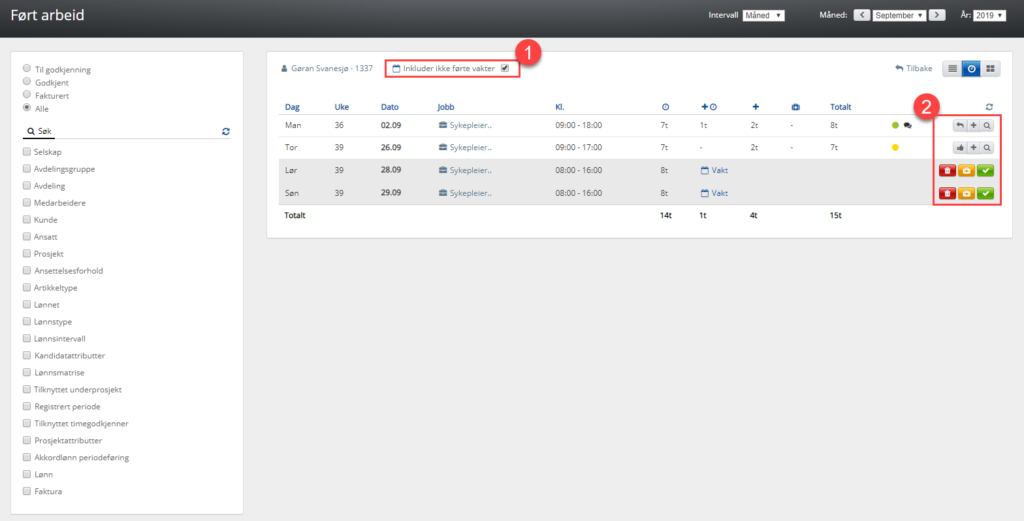Confirm Sunday 29.09 shift with green checkmark
Viewport: 1024px width, 521px height.
click(985, 193)
